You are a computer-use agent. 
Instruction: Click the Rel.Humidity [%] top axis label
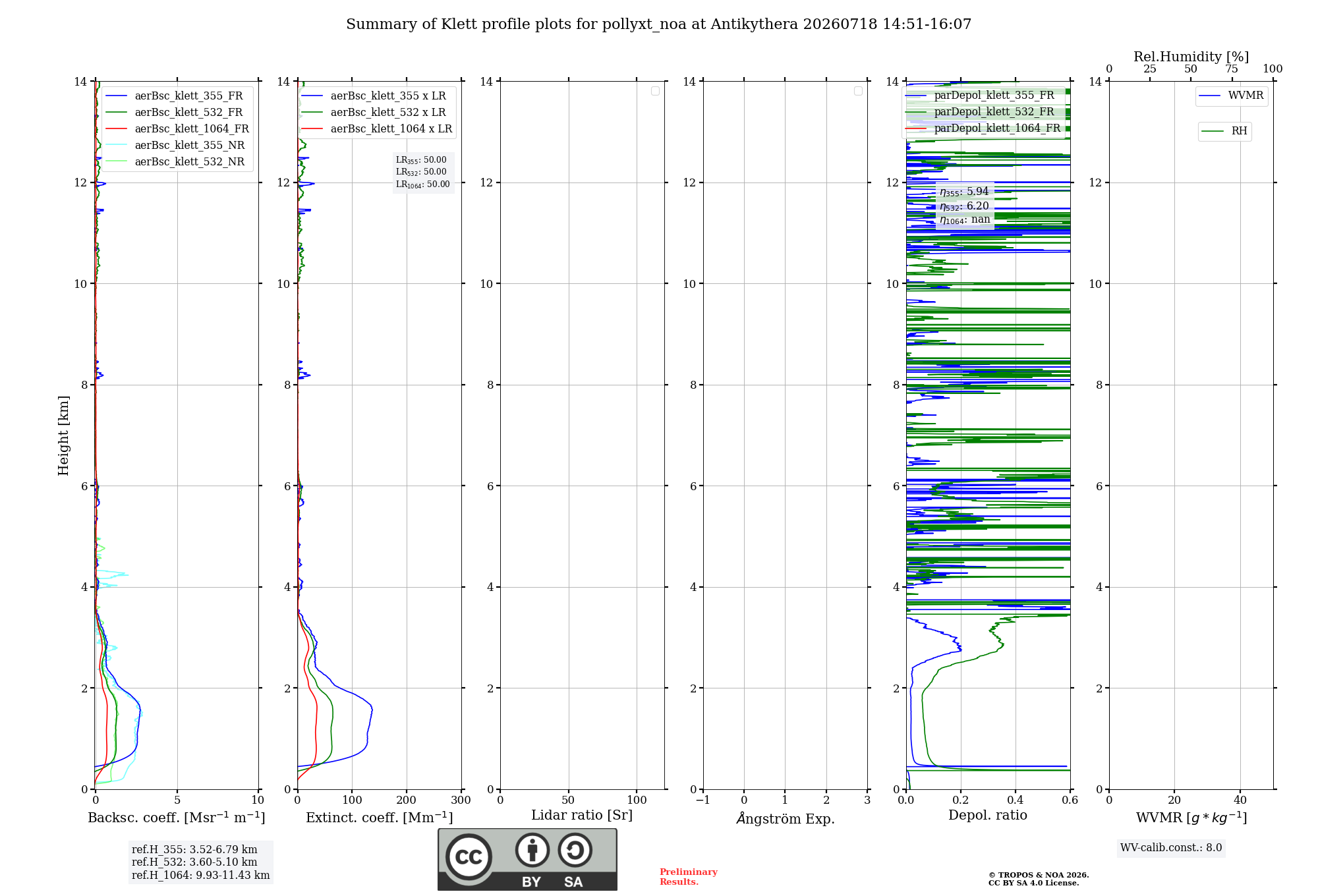pyautogui.click(x=1191, y=57)
